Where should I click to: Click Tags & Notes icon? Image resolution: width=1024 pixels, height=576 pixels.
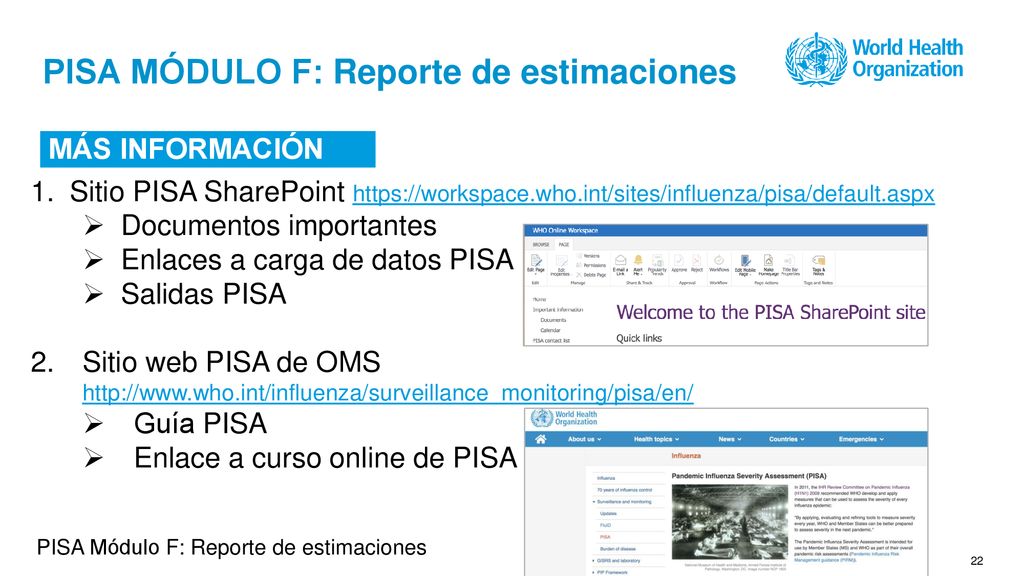818,261
